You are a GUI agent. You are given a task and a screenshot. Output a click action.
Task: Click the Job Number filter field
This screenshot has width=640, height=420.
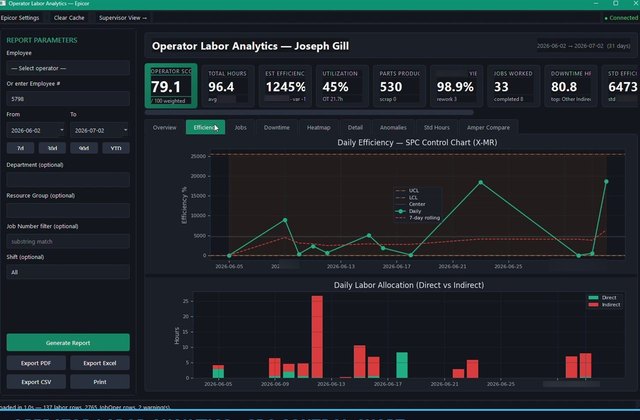(x=68, y=242)
